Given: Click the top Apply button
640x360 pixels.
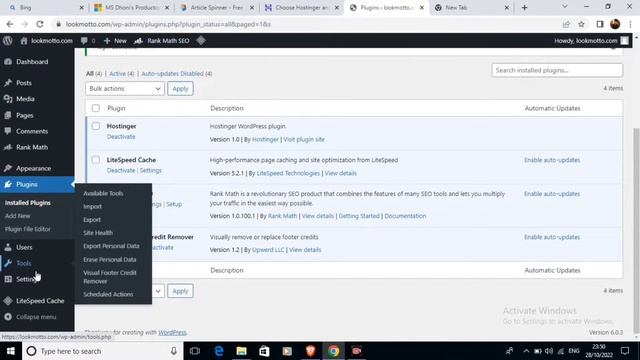Looking at the screenshot, I should (180, 89).
